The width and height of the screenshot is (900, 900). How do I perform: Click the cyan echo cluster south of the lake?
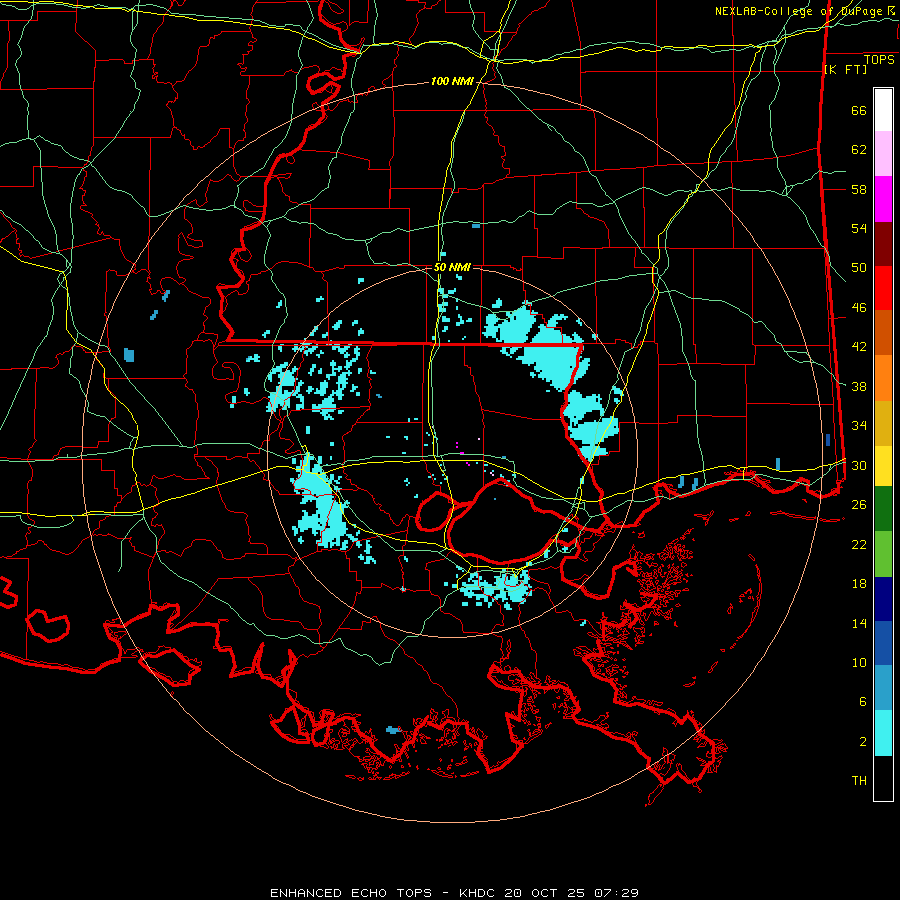494,587
